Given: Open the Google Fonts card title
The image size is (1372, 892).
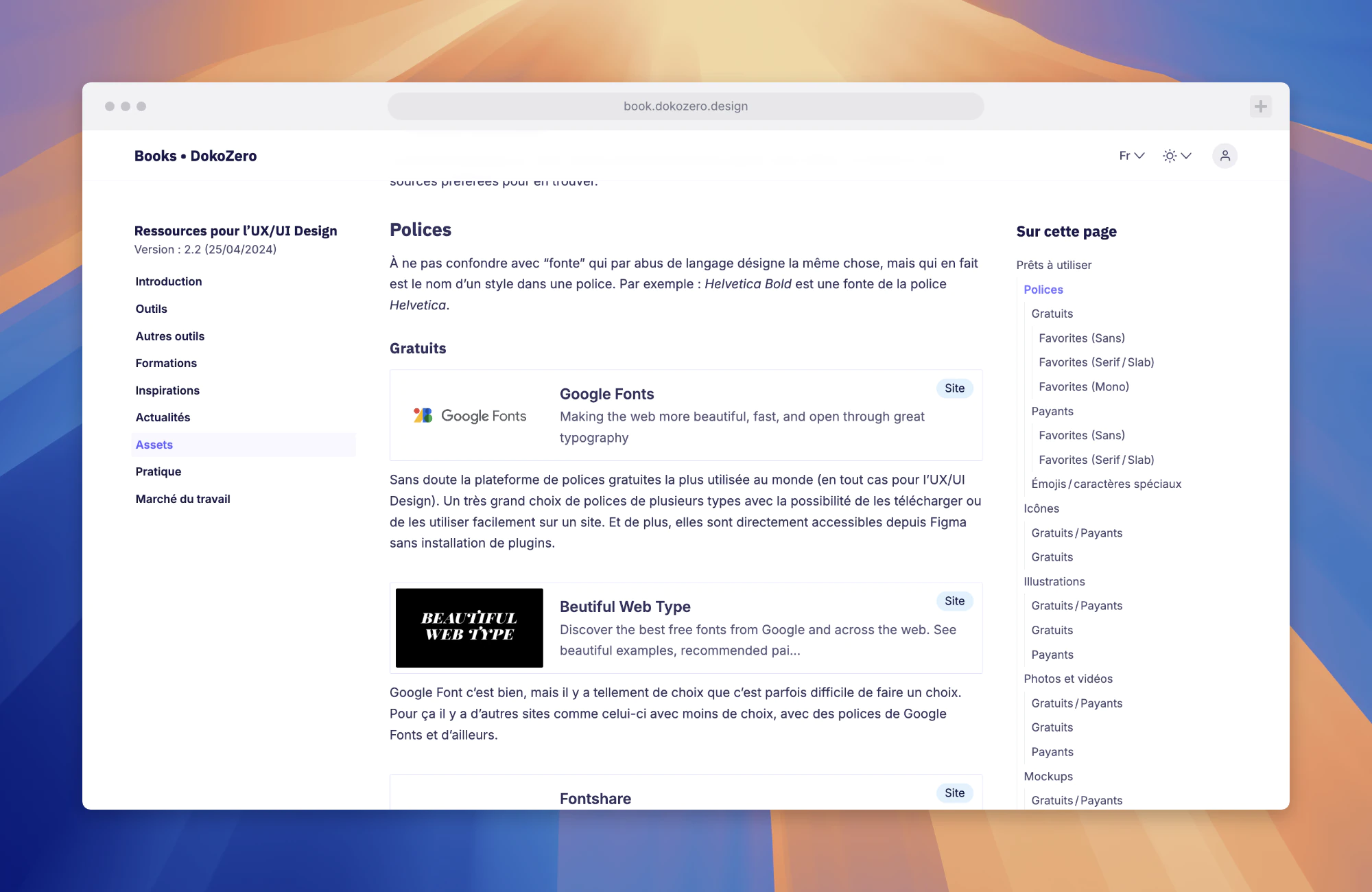Looking at the screenshot, I should [607, 394].
